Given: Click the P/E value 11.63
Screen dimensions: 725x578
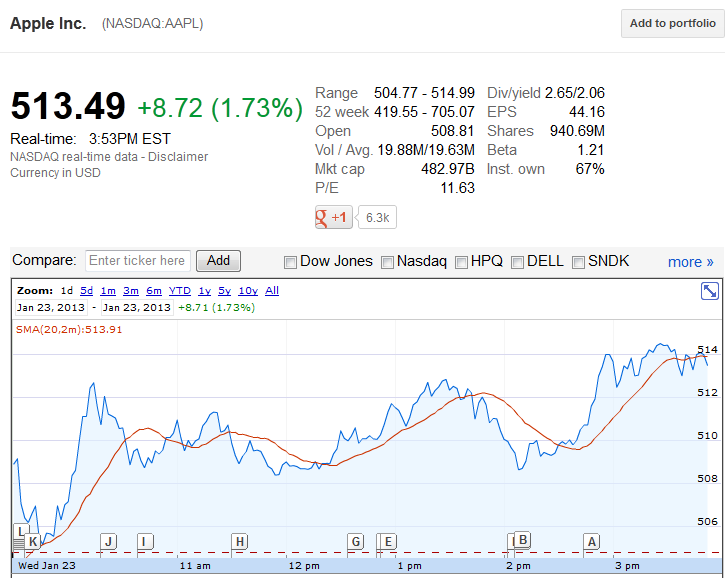Looking at the screenshot, I should click(457, 188).
